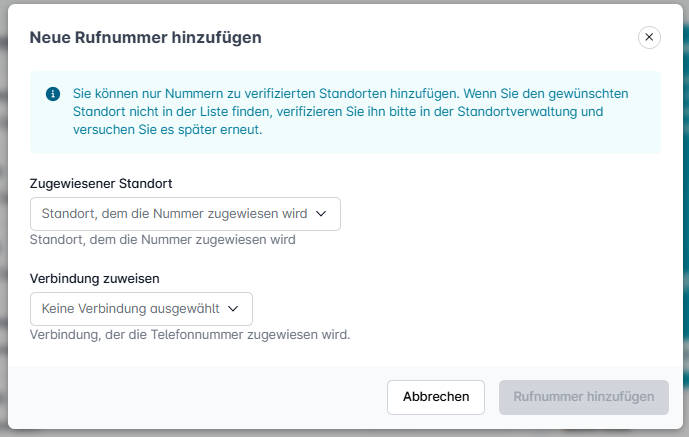Click the info icon in the blue notice
The width and height of the screenshot is (689, 437).
pyautogui.click(x=53, y=94)
